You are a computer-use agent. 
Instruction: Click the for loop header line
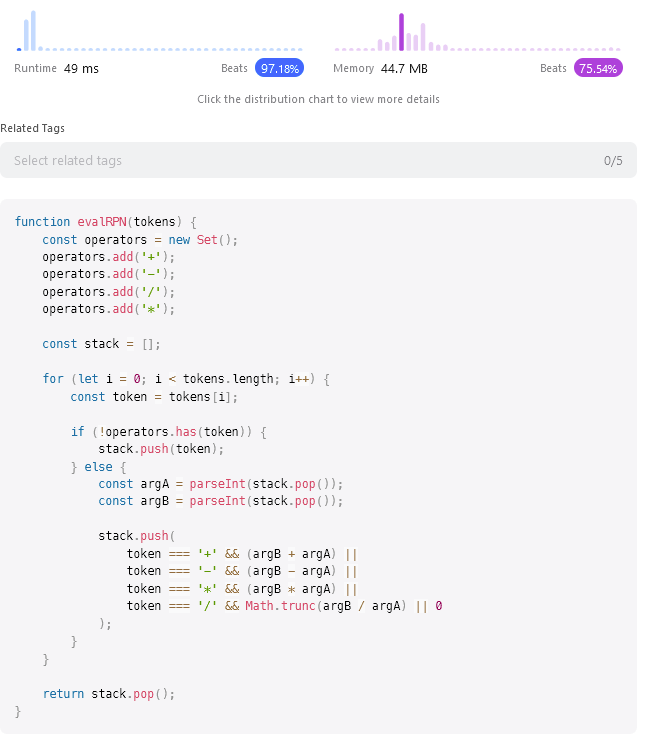point(186,379)
